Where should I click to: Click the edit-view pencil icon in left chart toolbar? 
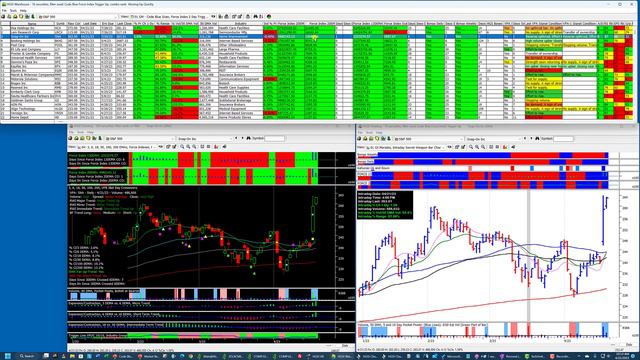click(x=174, y=147)
